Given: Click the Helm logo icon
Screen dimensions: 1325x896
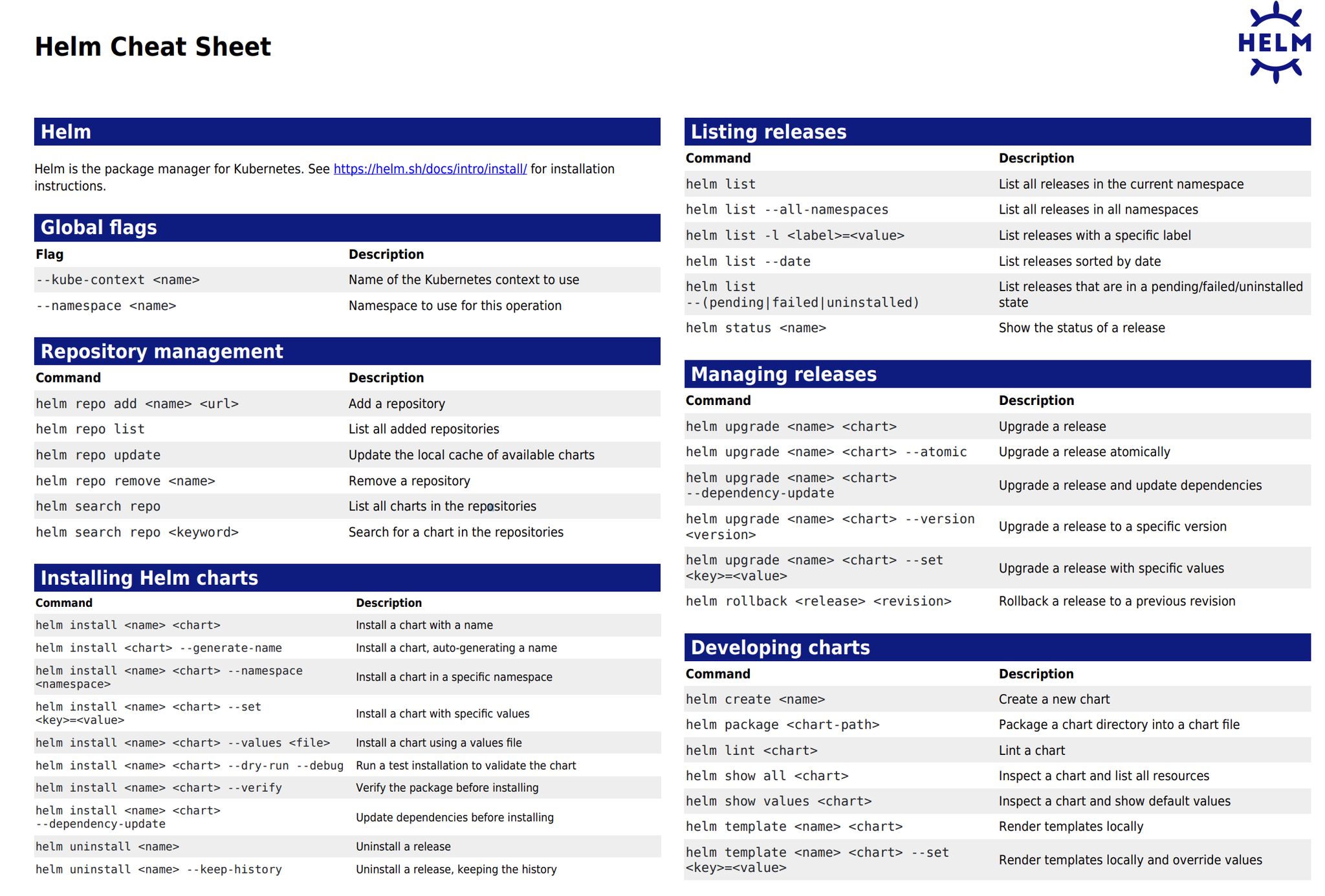Looking at the screenshot, I should point(1274,43).
